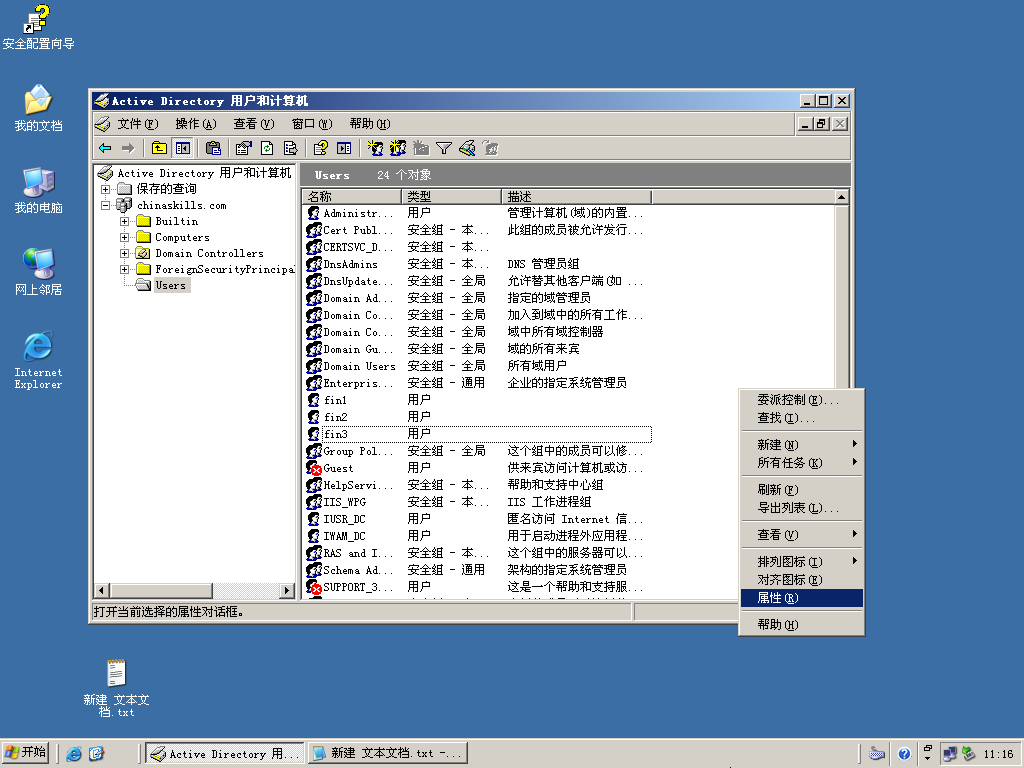Sort list by the 描述 column header
Viewport: 1024px width, 768px height.
point(577,197)
